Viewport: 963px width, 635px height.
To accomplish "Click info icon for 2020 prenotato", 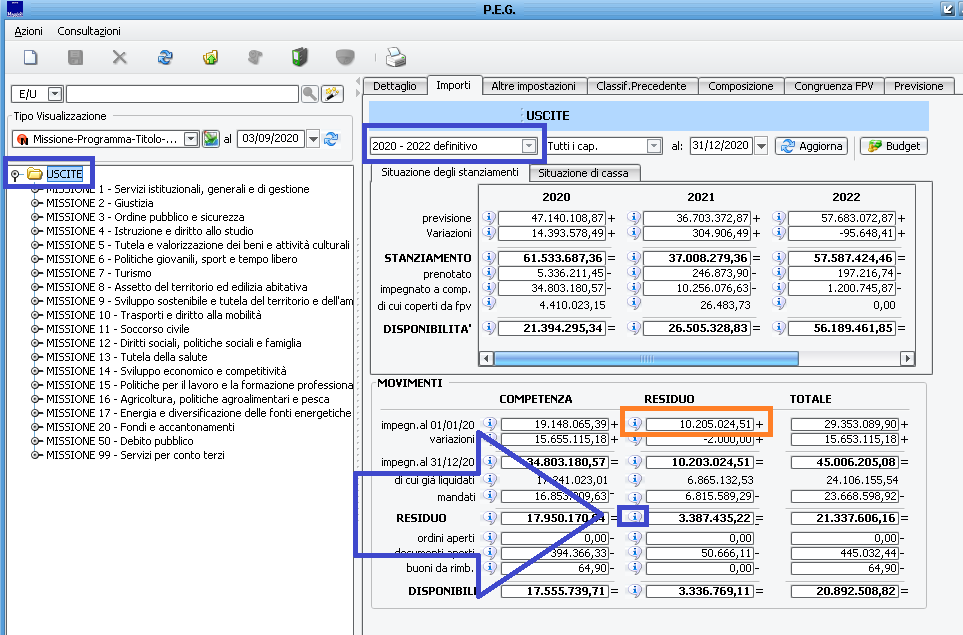I will 489,273.
